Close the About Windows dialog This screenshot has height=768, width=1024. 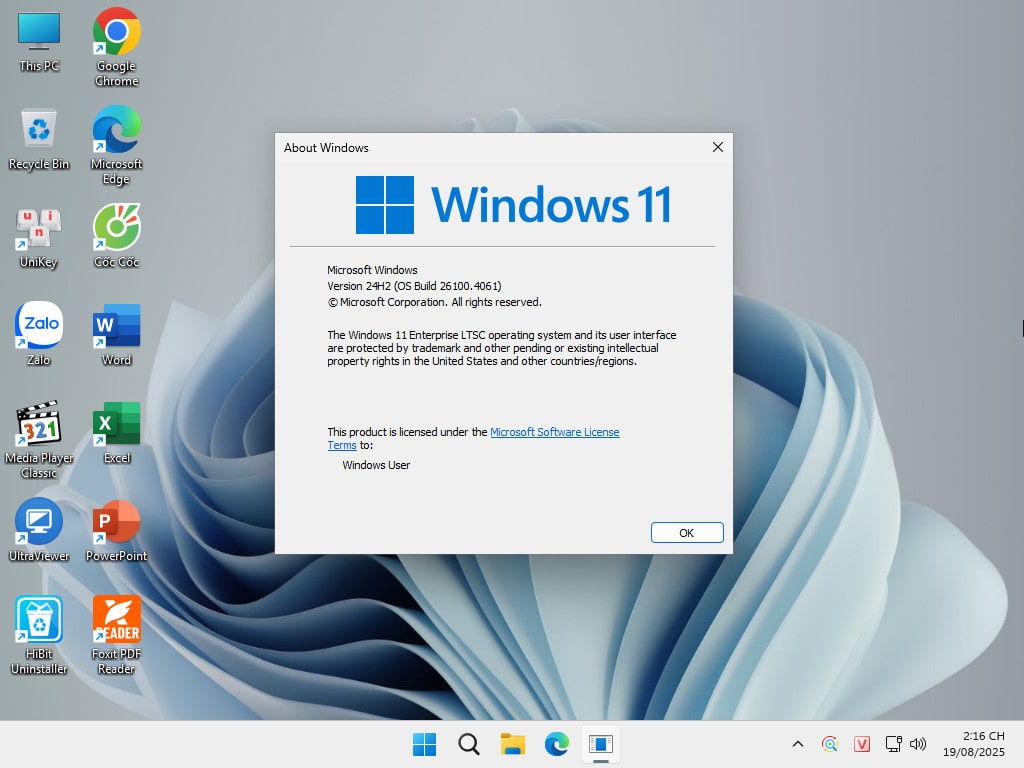[x=718, y=147]
